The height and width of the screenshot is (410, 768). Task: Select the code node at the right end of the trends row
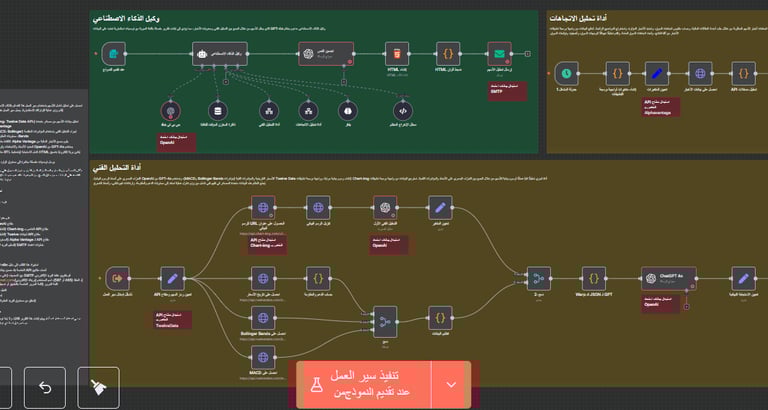(744, 73)
